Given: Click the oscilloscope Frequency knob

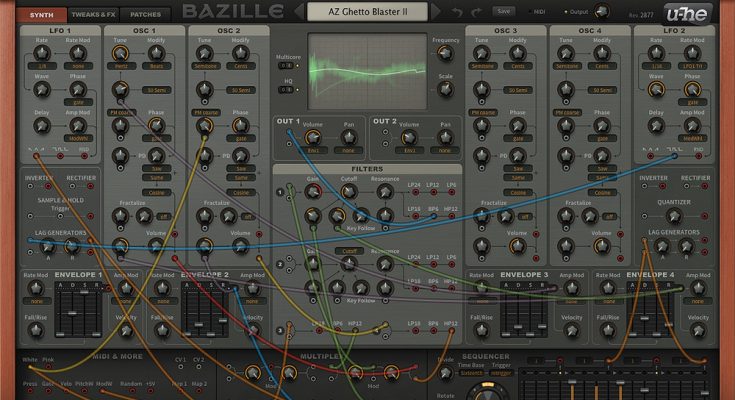Looking at the screenshot, I should [x=445, y=53].
